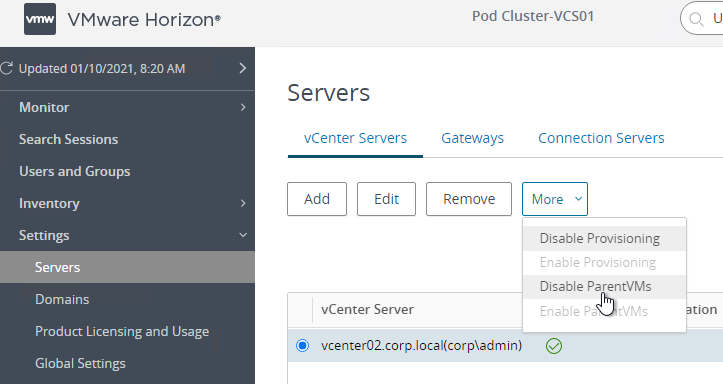Click the refresh icon beside Updated timestamp
The height and width of the screenshot is (384, 723).
pyautogui.click(x=6, y=69)
